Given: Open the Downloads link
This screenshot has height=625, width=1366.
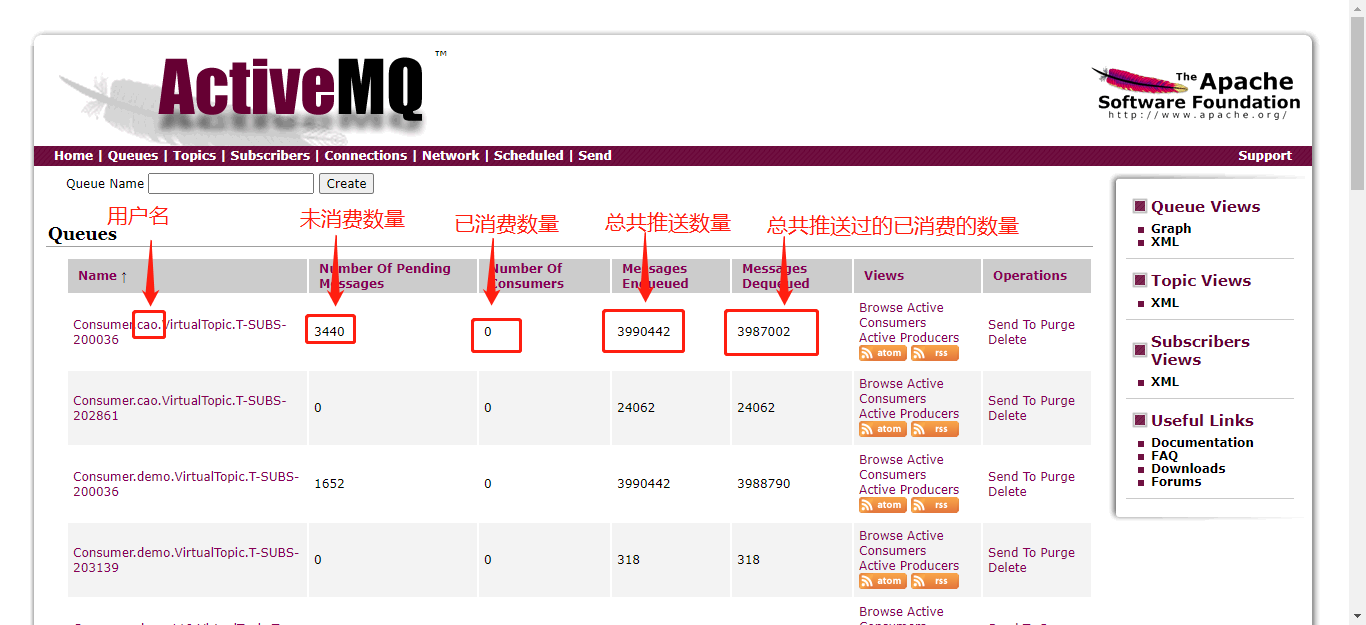Looking at the screenshot, I should 1188,469.
